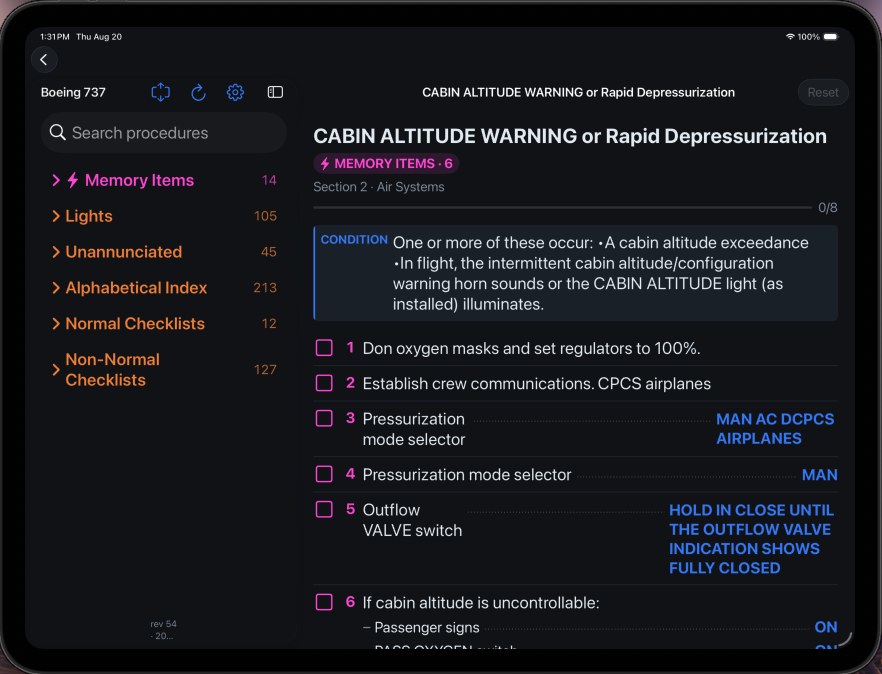Go back with the top-left arrow
This screenshot has height=674, width=882.
click(x=44, y=60)
